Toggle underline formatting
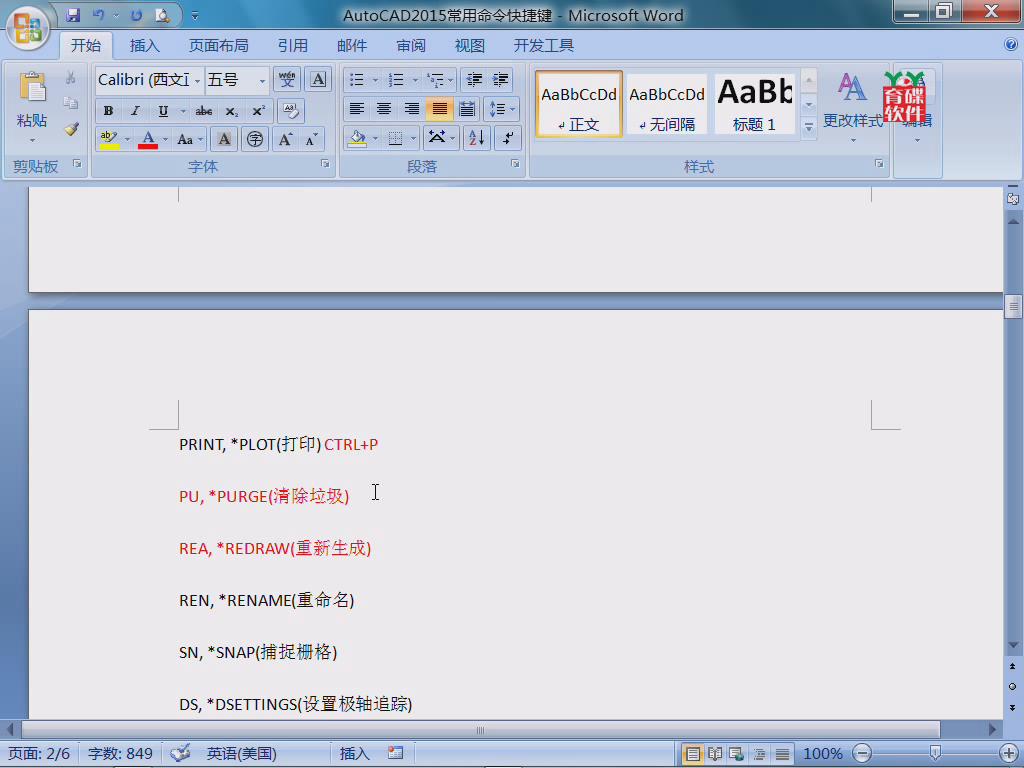 click(163, 111)
